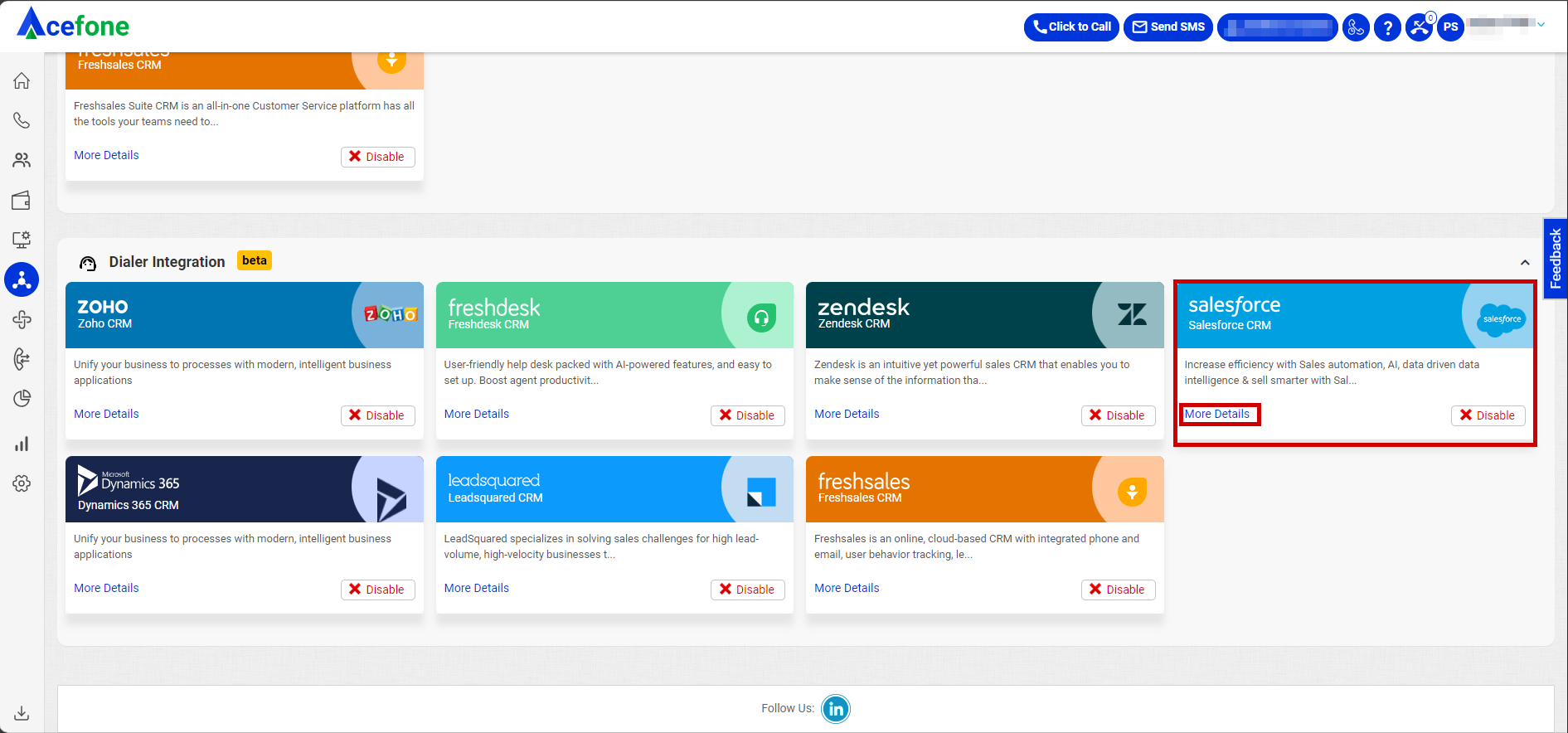Screen dimensions: 1568x733
Task: Expand the profile dropdown arrow
Action: 1541,25
